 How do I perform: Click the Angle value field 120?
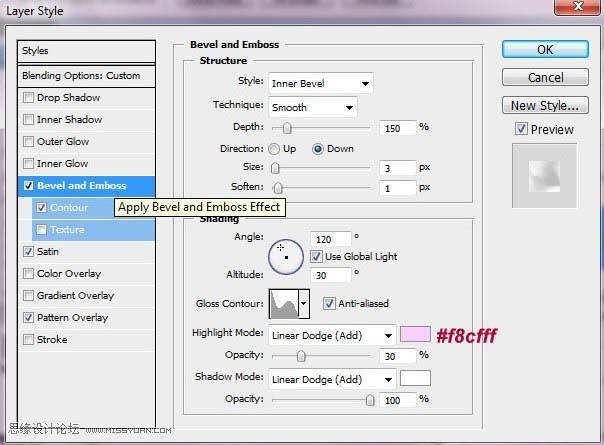pyautogui.click(x=331, y=239)
